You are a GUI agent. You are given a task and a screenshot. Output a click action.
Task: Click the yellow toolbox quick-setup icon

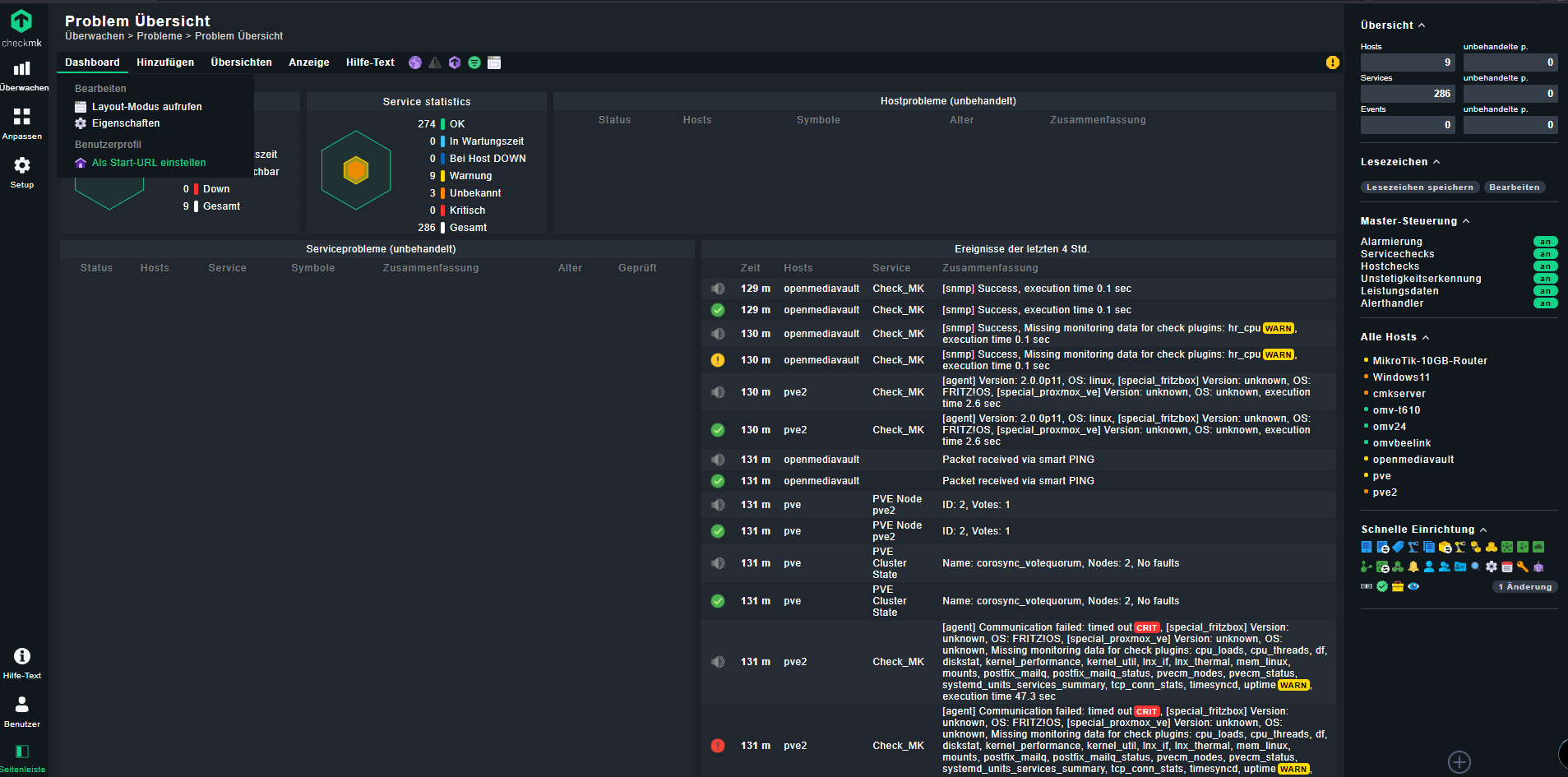coord(1398,586)
